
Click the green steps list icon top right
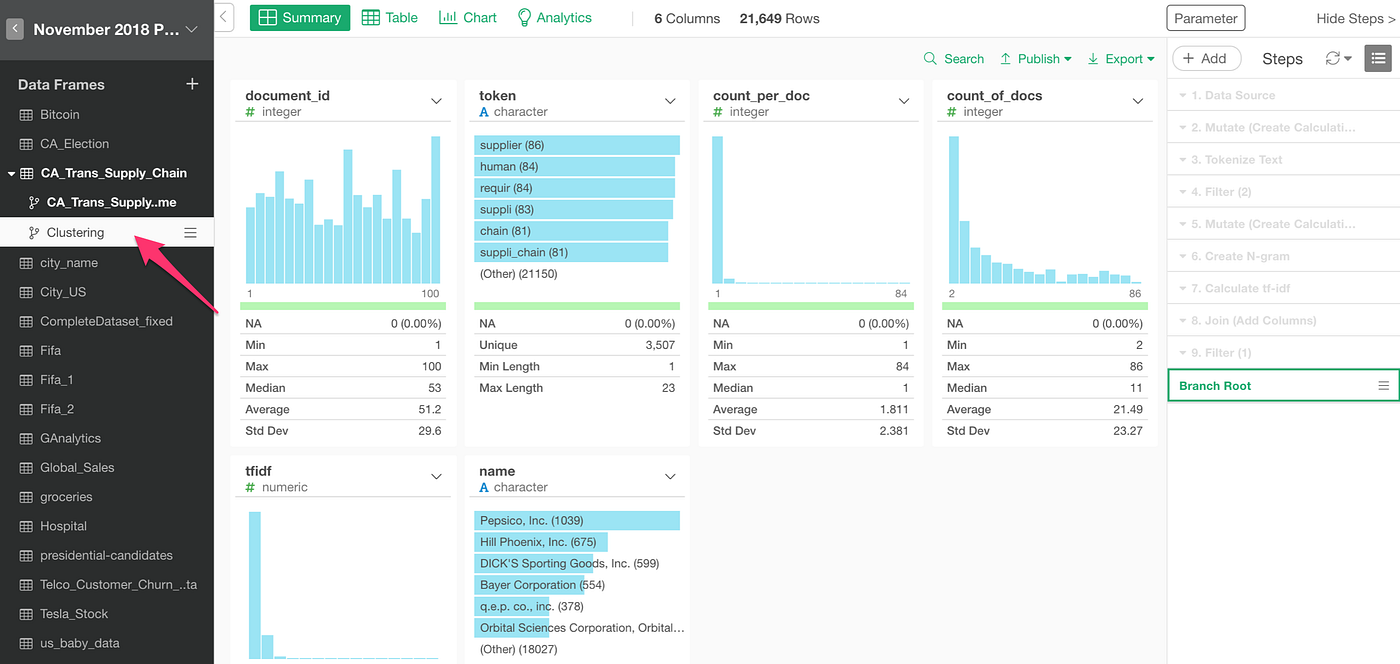click(1378, 58)
